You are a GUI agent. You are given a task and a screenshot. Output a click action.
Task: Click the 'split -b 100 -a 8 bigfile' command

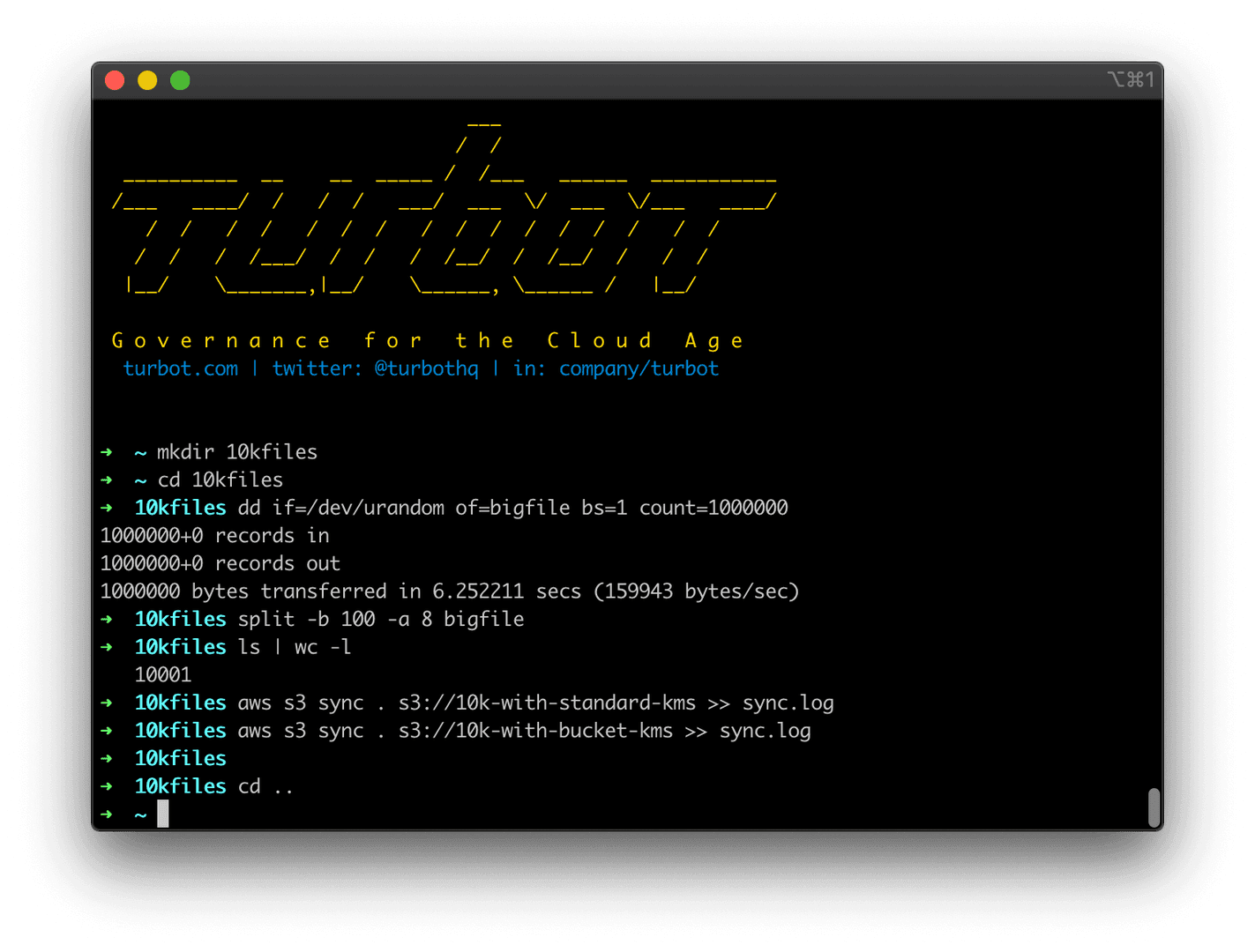(x=381, y=620)
